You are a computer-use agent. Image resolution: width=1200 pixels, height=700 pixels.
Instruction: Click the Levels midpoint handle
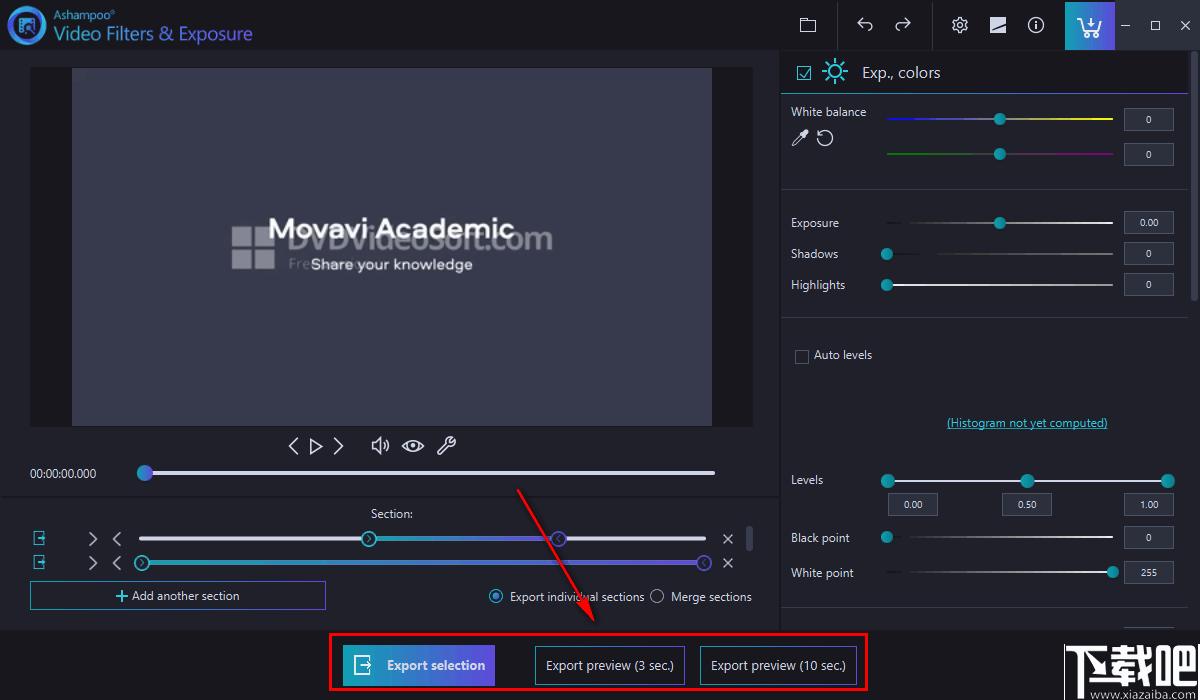click(1027, 481)
